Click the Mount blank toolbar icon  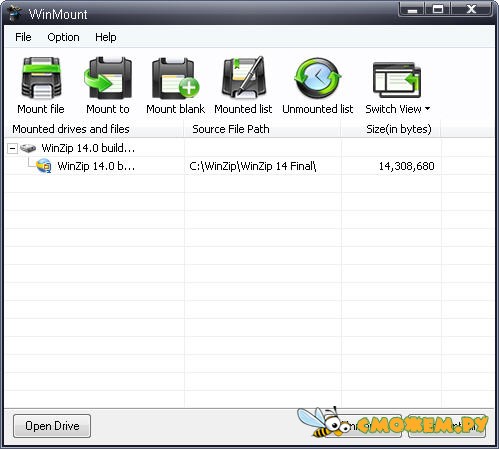point(175,78)
